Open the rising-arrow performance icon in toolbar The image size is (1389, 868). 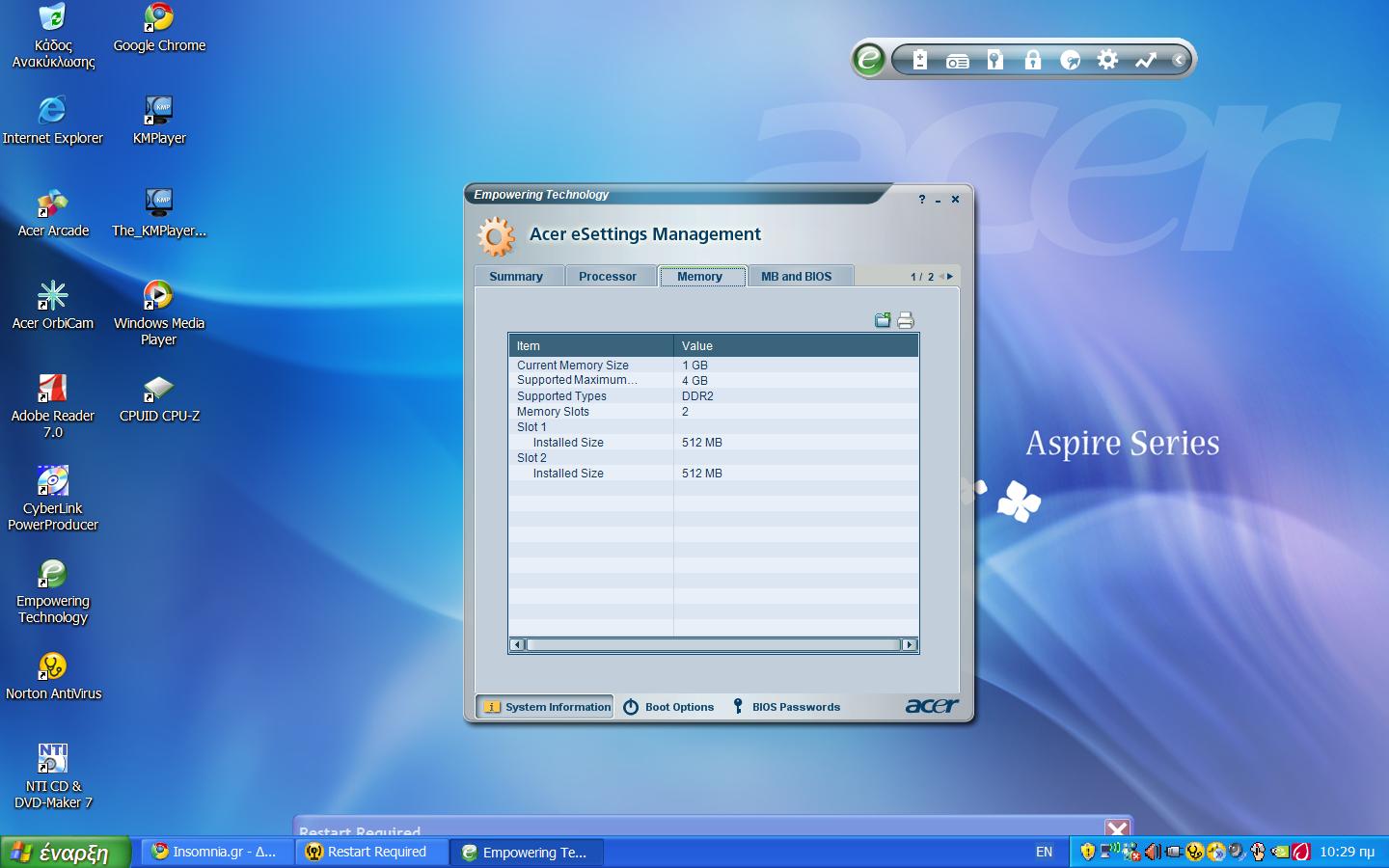(1145, 60)
